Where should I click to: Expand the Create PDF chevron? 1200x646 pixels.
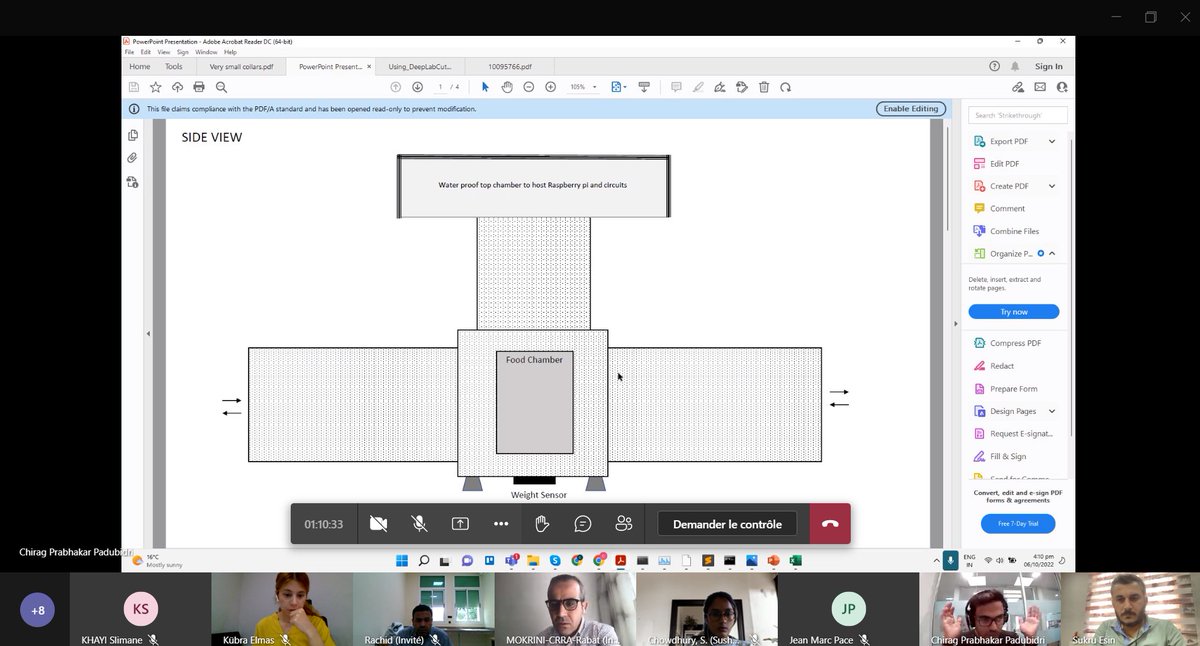(x=1052, y=186)
